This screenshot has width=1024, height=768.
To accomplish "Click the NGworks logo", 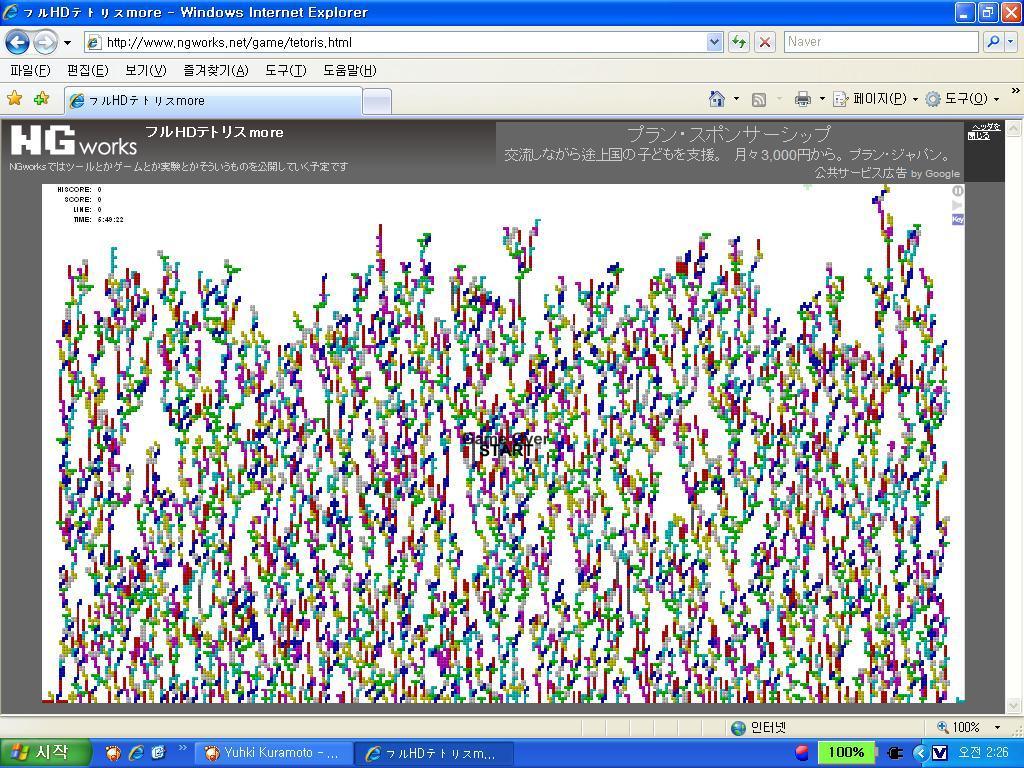I will [x=74, y=140].
